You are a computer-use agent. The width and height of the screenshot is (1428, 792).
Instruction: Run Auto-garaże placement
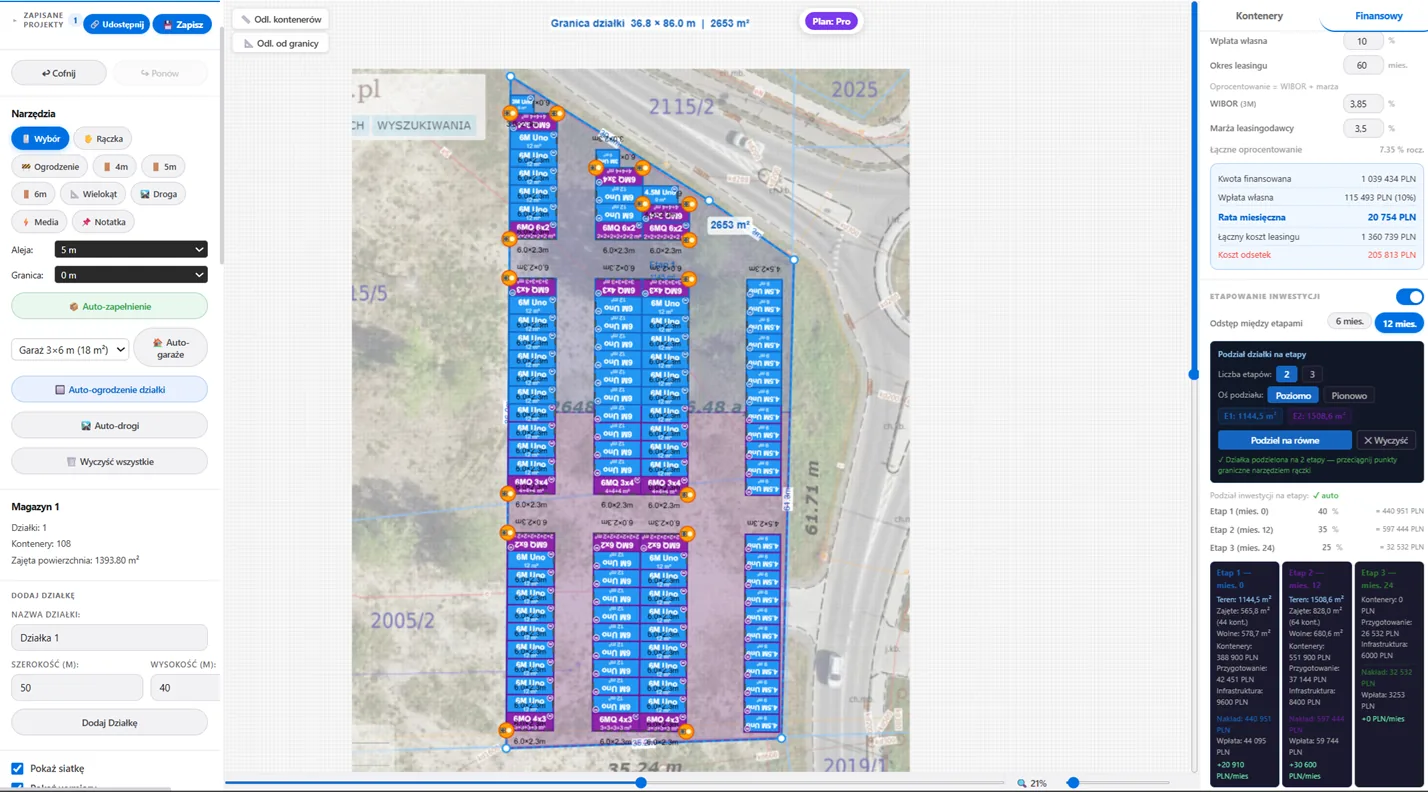point(171,348)
